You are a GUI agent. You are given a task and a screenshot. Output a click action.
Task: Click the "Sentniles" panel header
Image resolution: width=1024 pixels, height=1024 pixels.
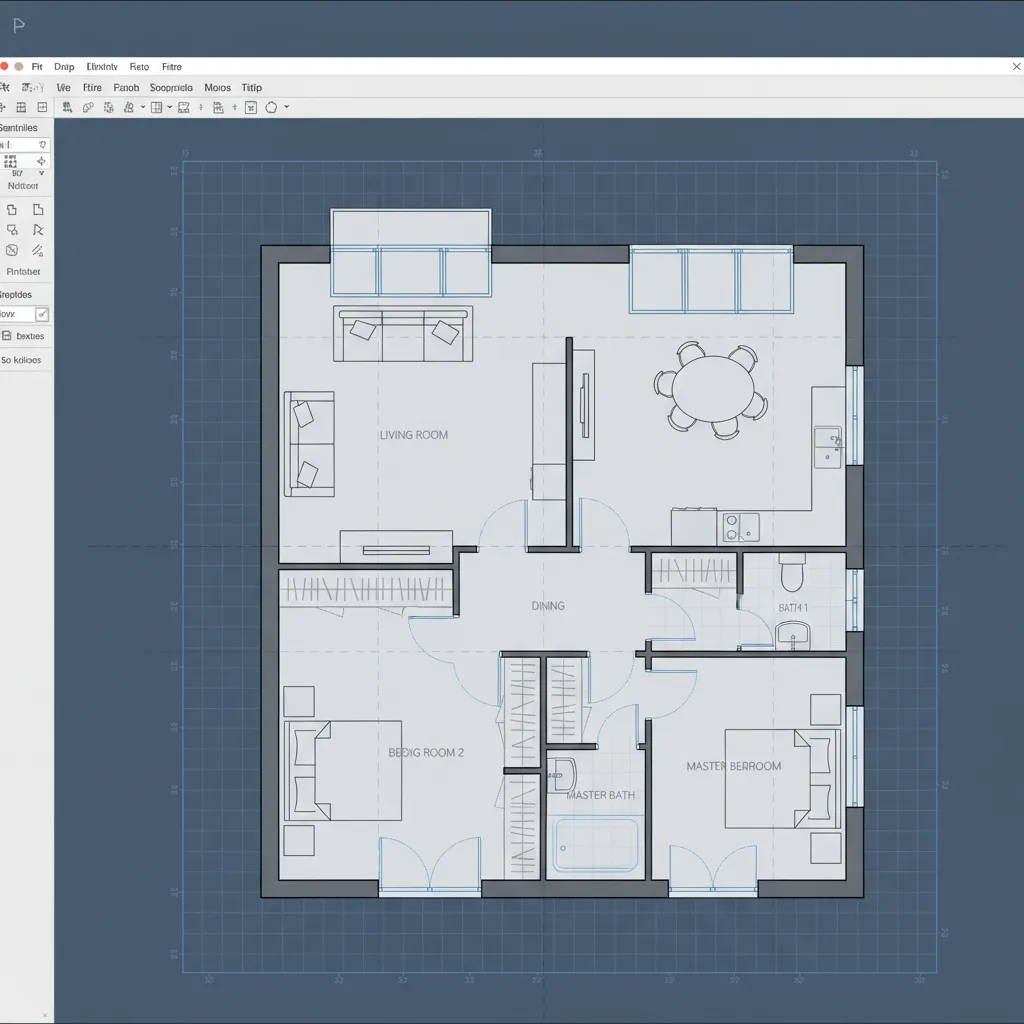18,127
